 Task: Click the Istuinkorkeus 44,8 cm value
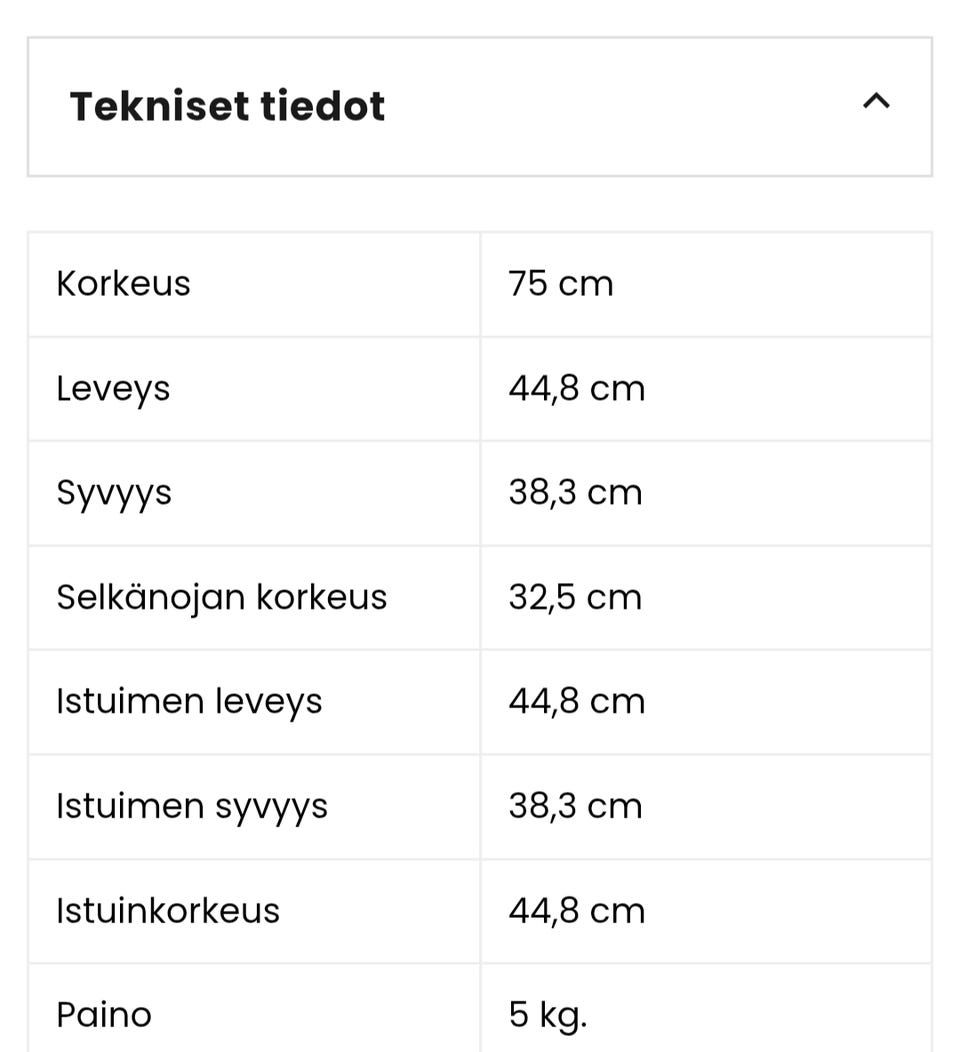coord(576,911)
